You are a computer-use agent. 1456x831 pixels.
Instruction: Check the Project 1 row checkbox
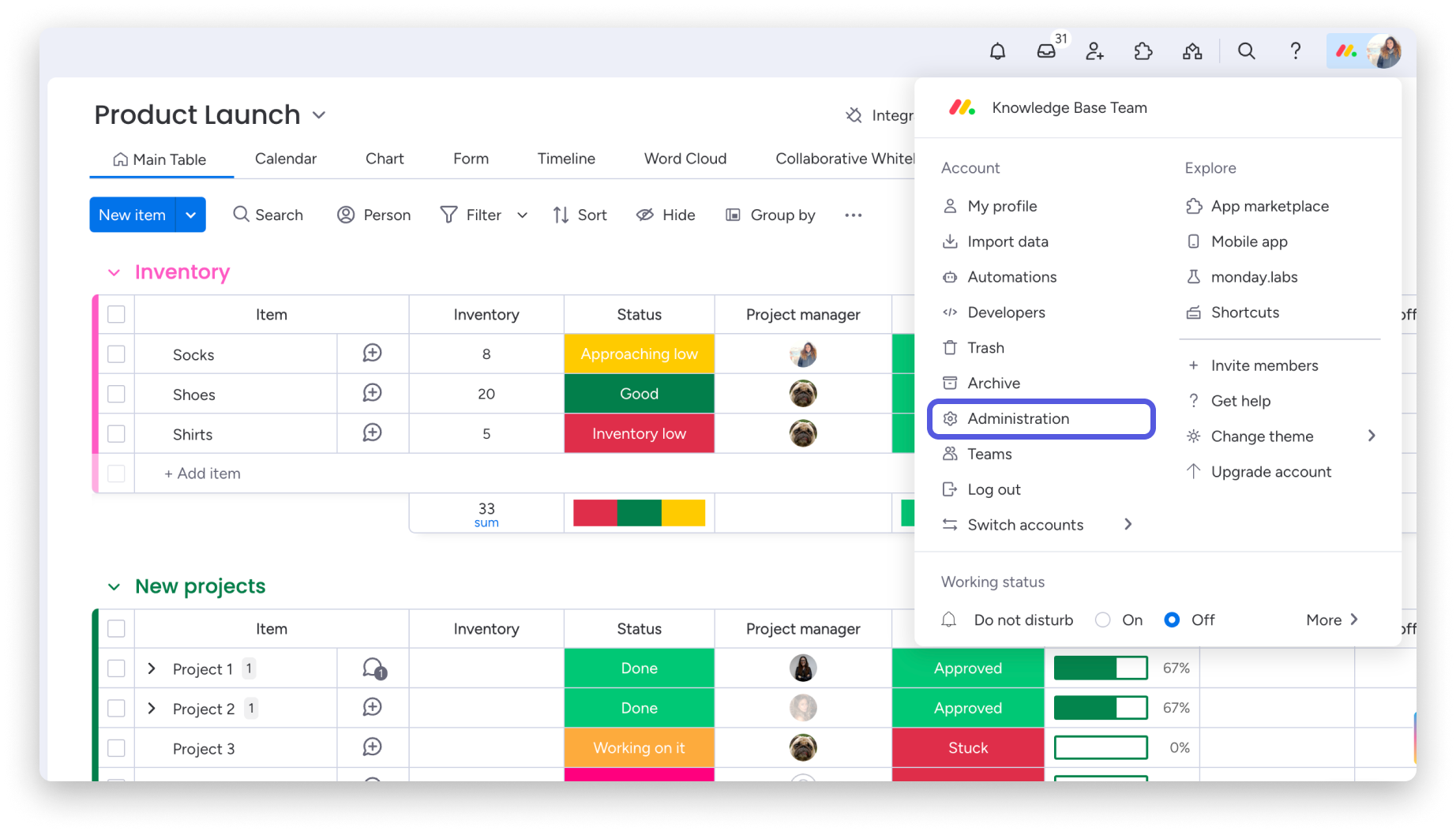click(x=116, y=668)
